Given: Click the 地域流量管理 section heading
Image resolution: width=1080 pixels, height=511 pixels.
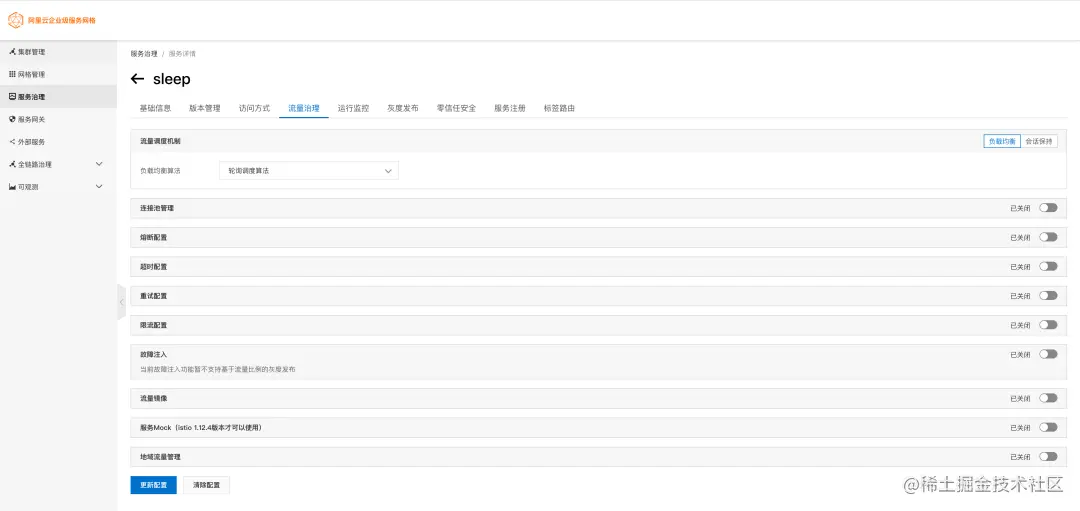Looking at the screenshot, I should (160, 457).
